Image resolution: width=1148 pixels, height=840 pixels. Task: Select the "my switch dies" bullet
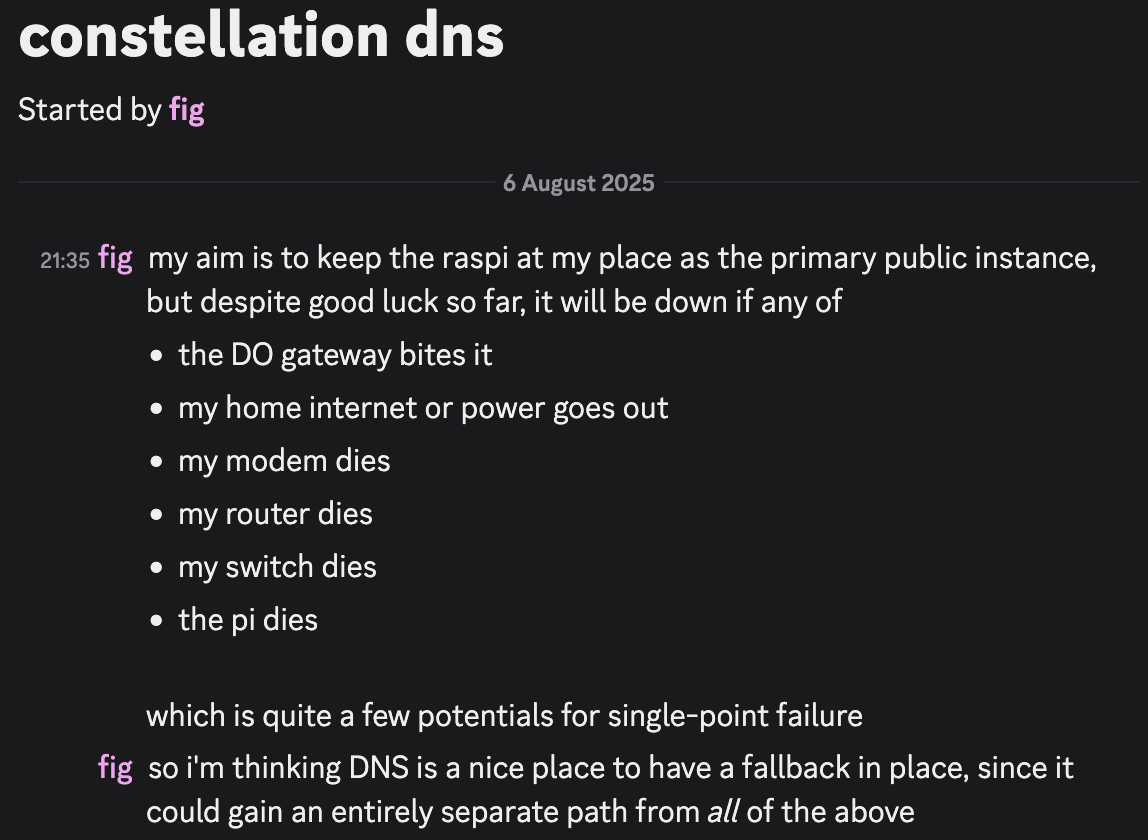(277, 567)
